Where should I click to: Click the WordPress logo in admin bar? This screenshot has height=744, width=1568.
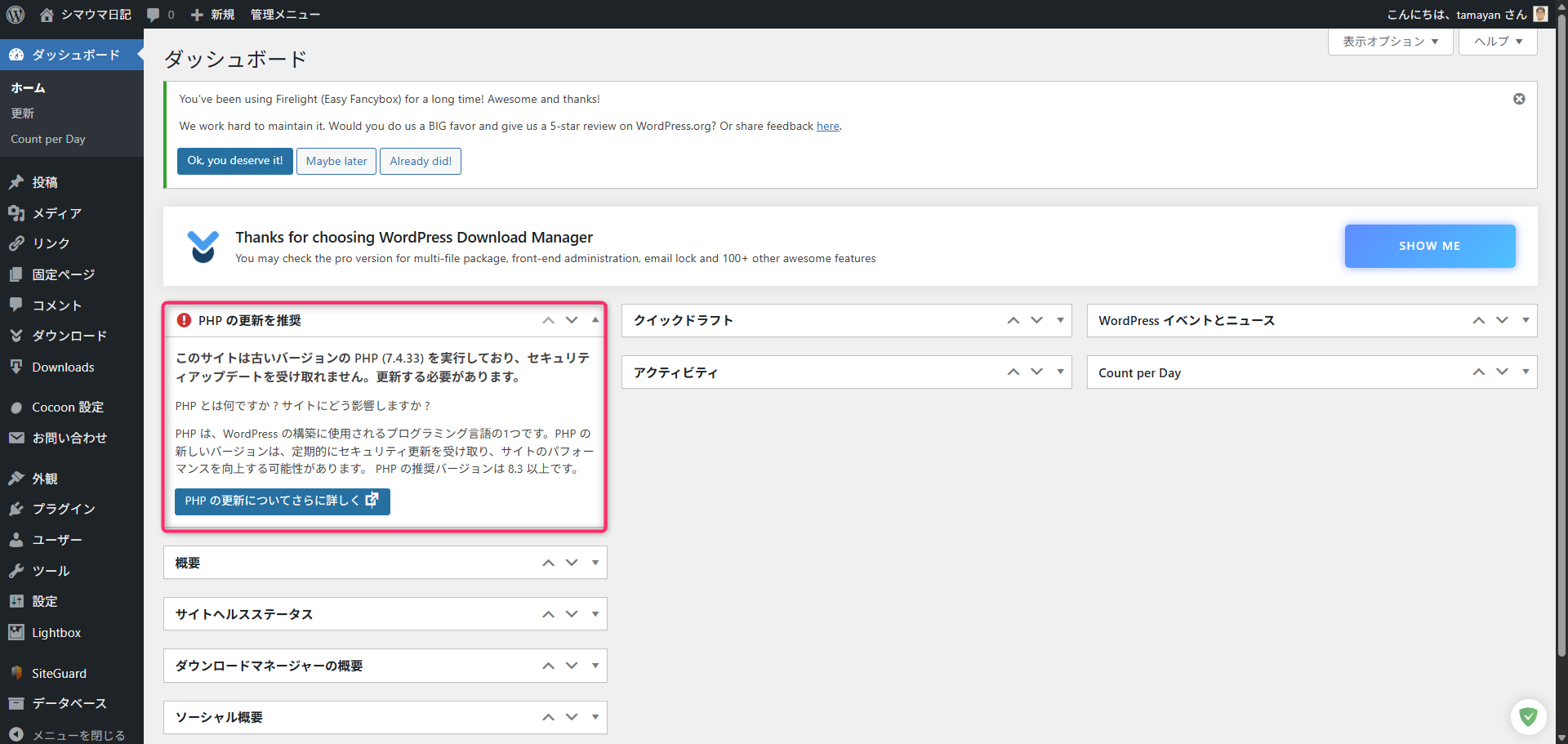pyautogui.click(x=16, y=15)
